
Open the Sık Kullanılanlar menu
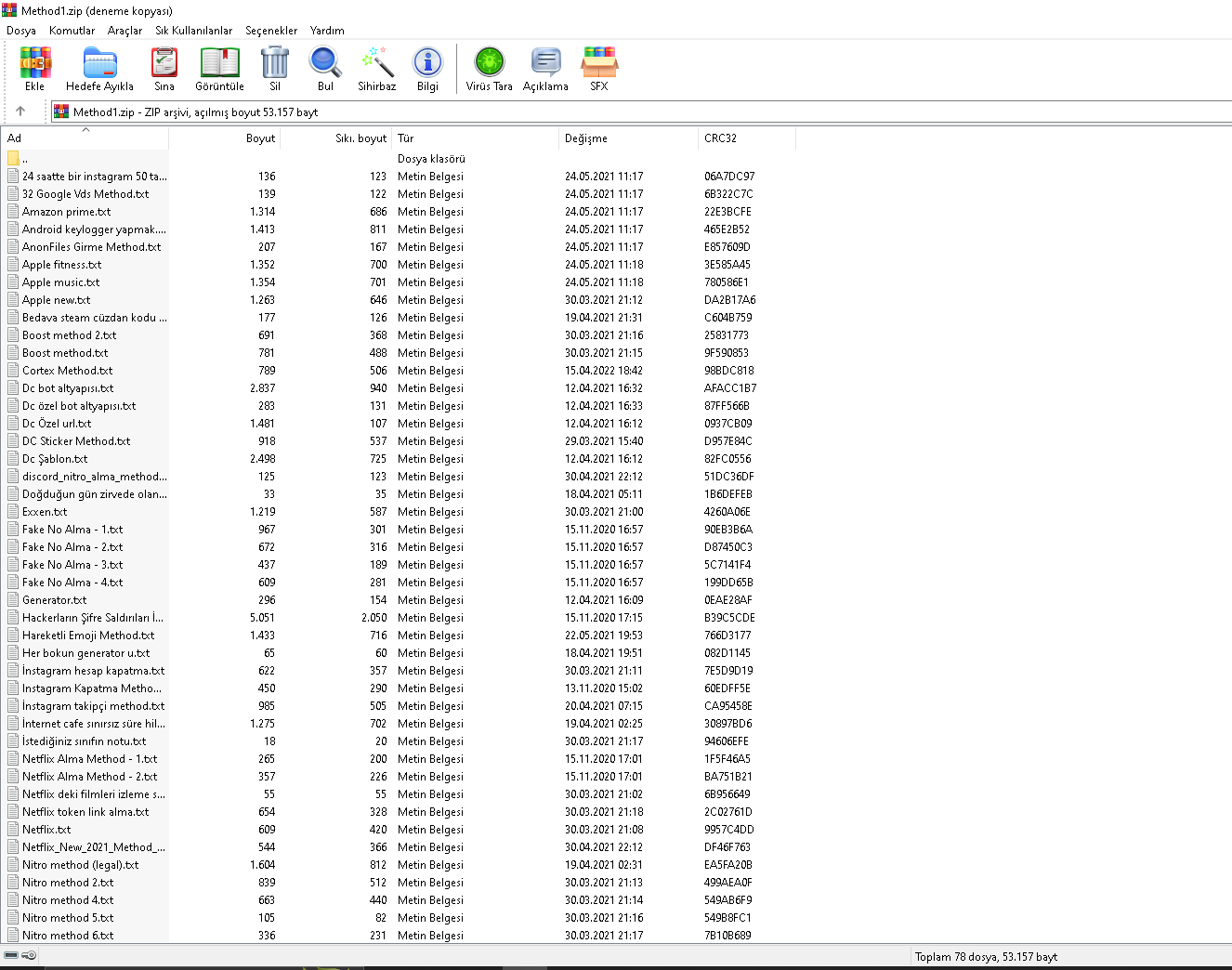click(x=193, y=31)
